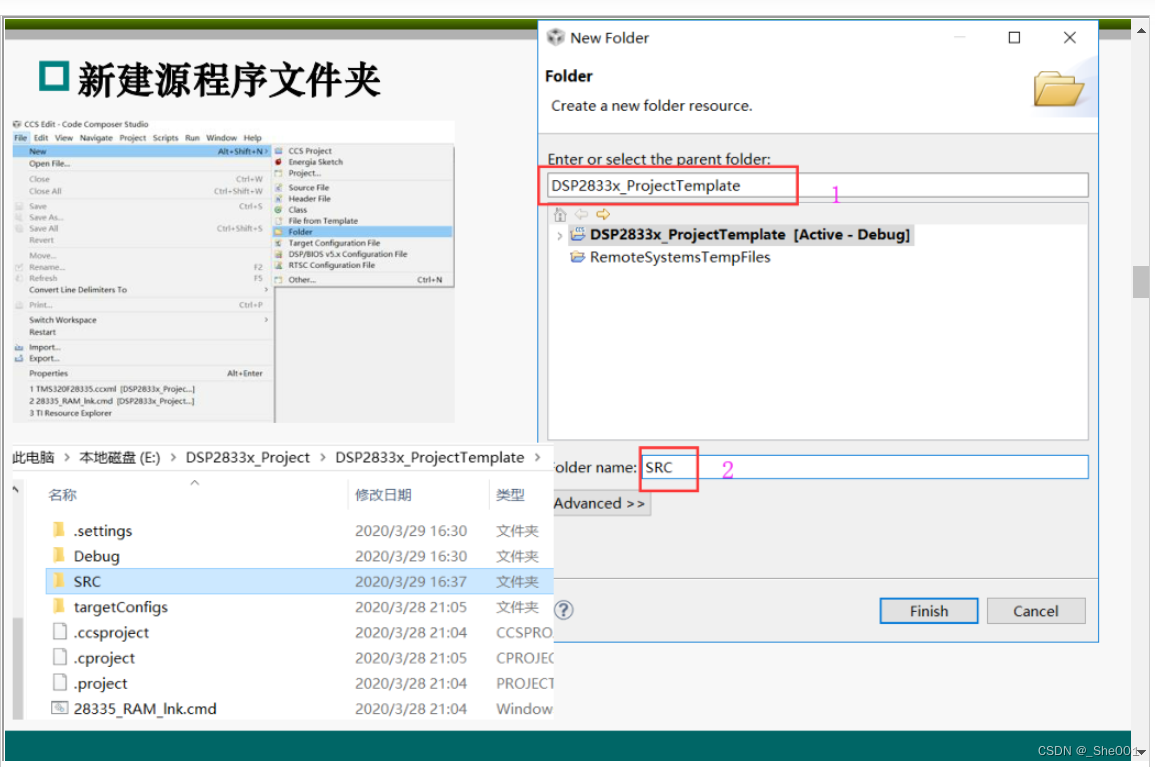Select Folder from the New submenu

point(303,231)
